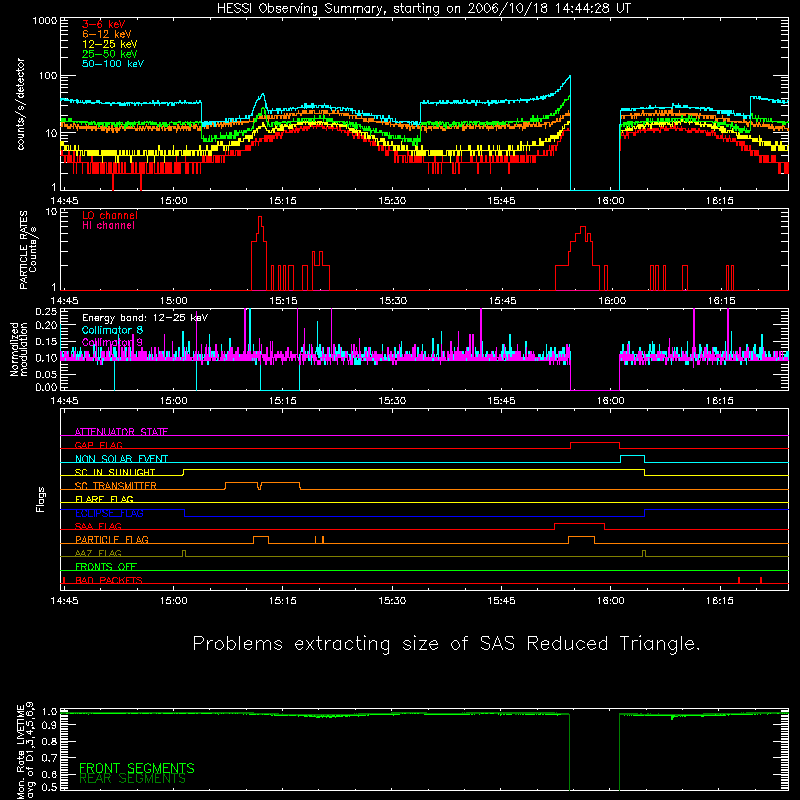Screen dimensions: 800x800
Task: Click the 0.25 value on modulation axis
Action: 46,312
